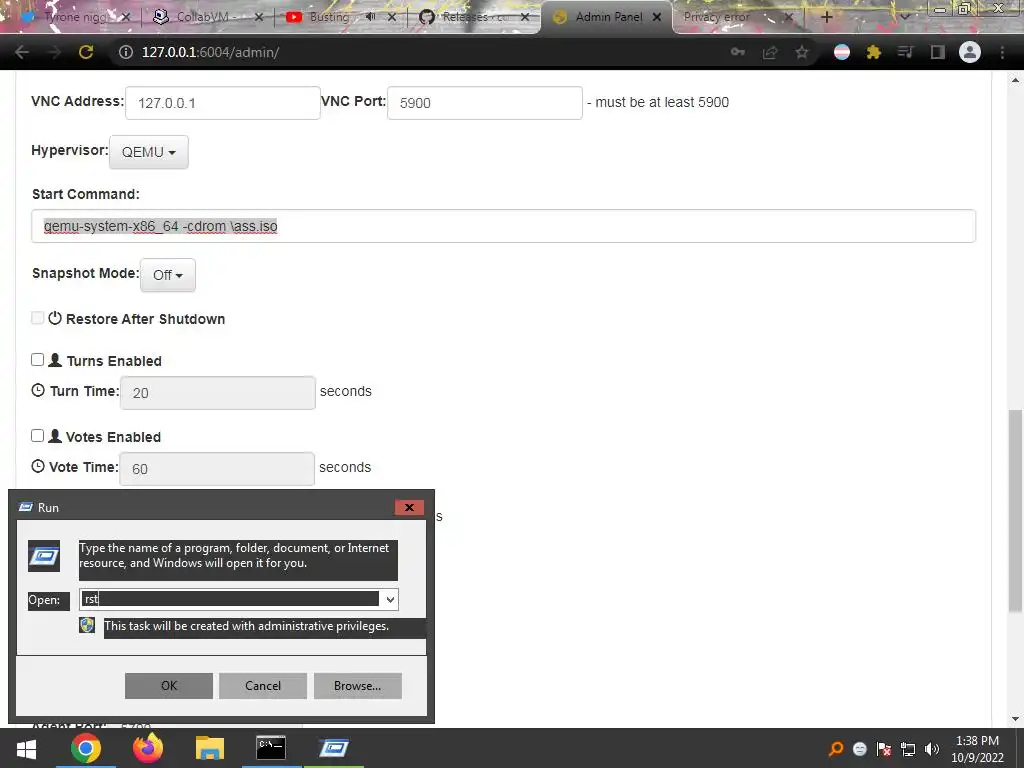
Task: Click the VNC Port field
Action: point(485,103)
